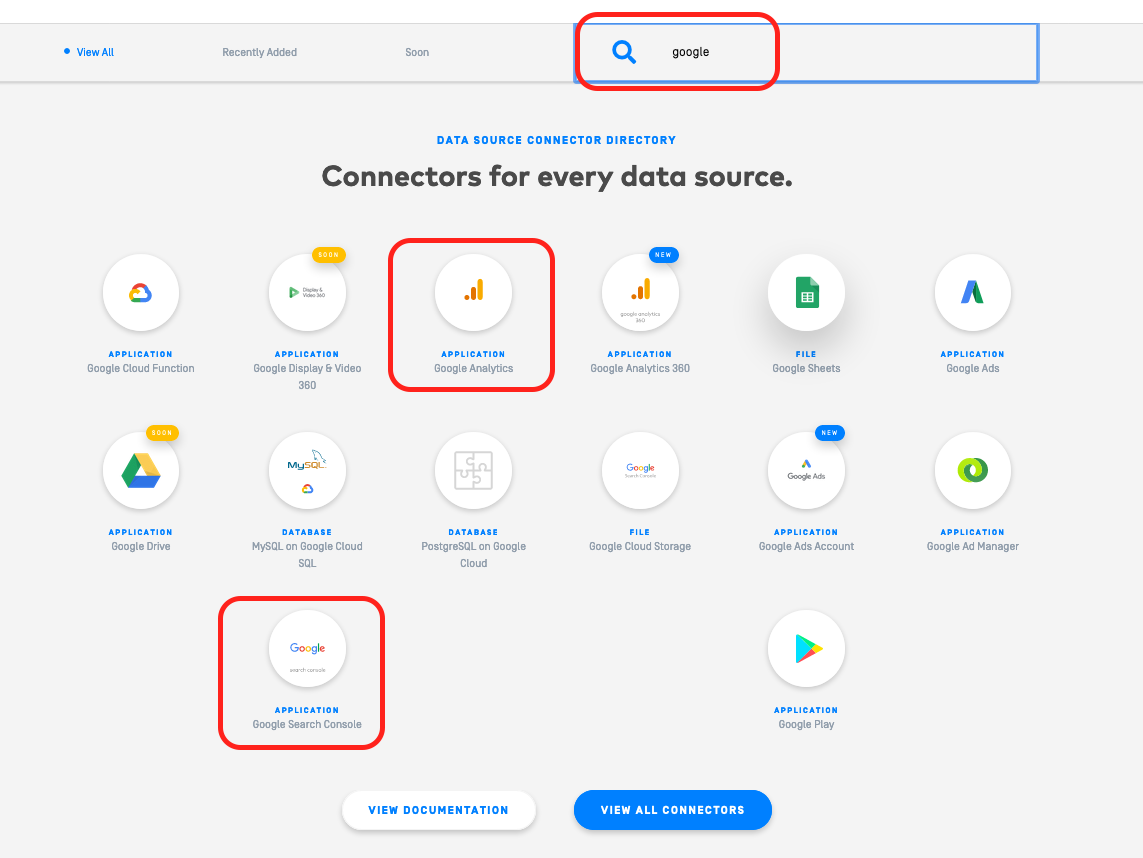This screenshot has width=1143, height=858.
Task: Open the Google Play connector icon
Action: tap(806, 648)
